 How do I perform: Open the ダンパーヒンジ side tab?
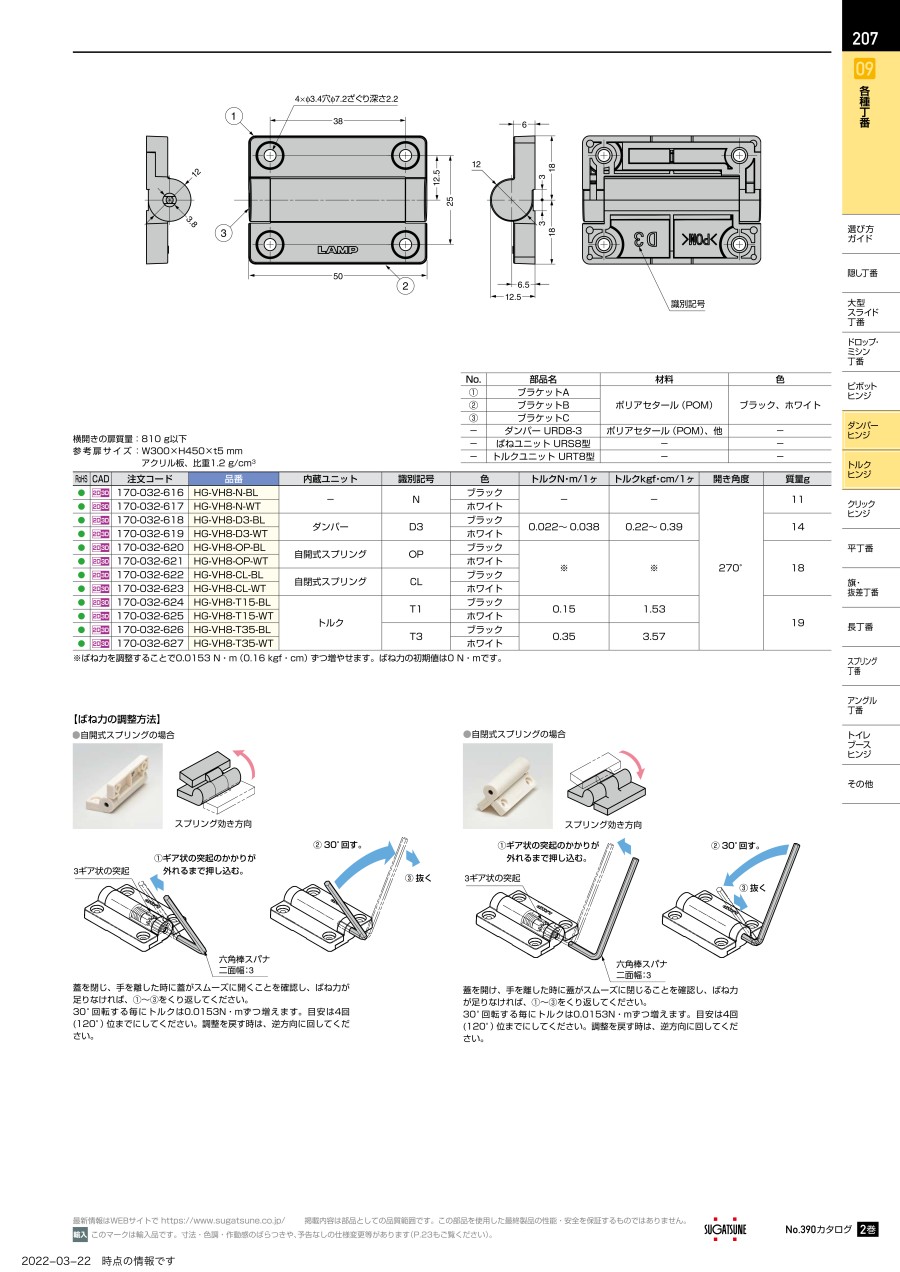pyautogui.click(x=864, y=430)
